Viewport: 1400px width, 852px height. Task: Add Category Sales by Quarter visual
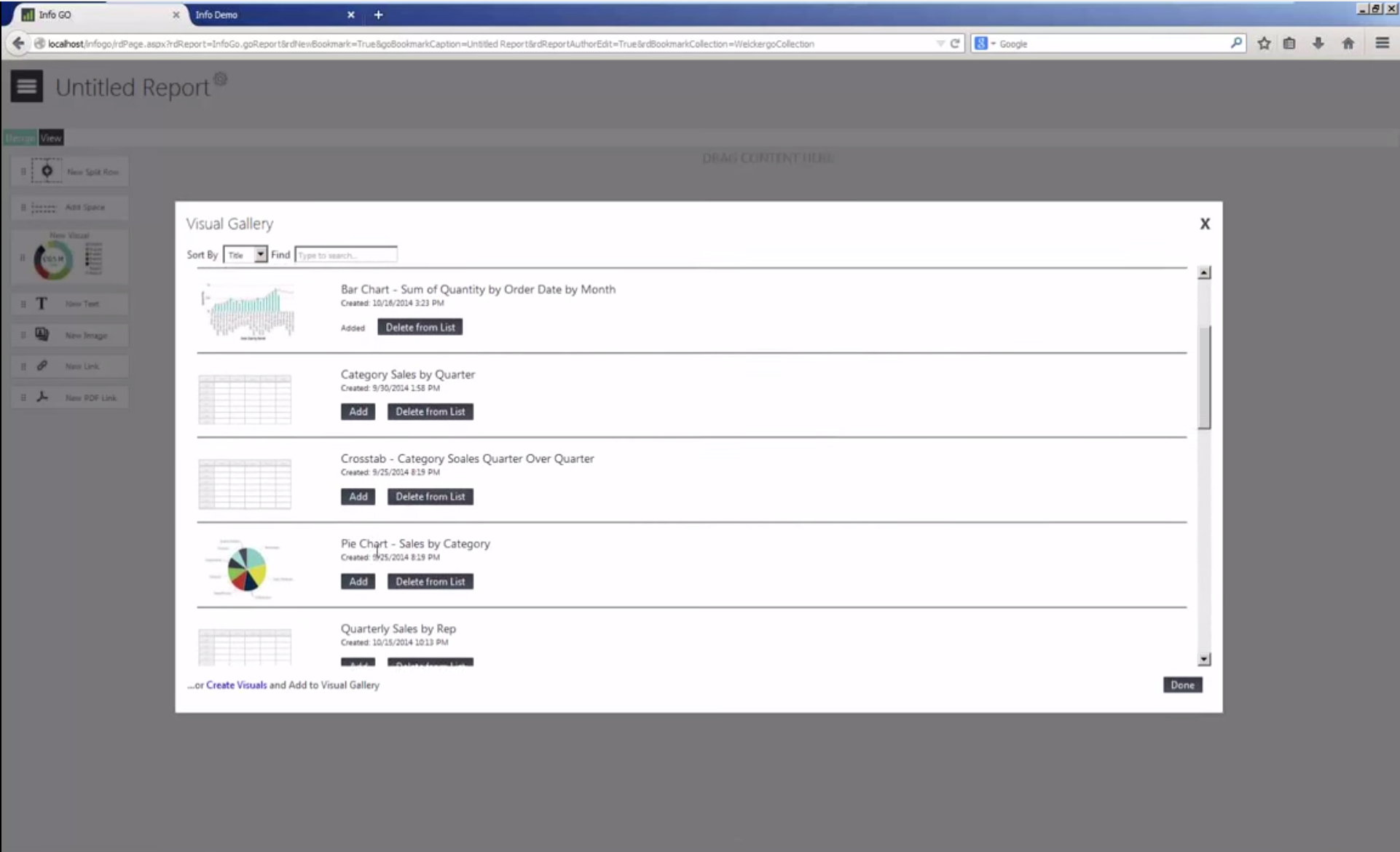point(358,411)
